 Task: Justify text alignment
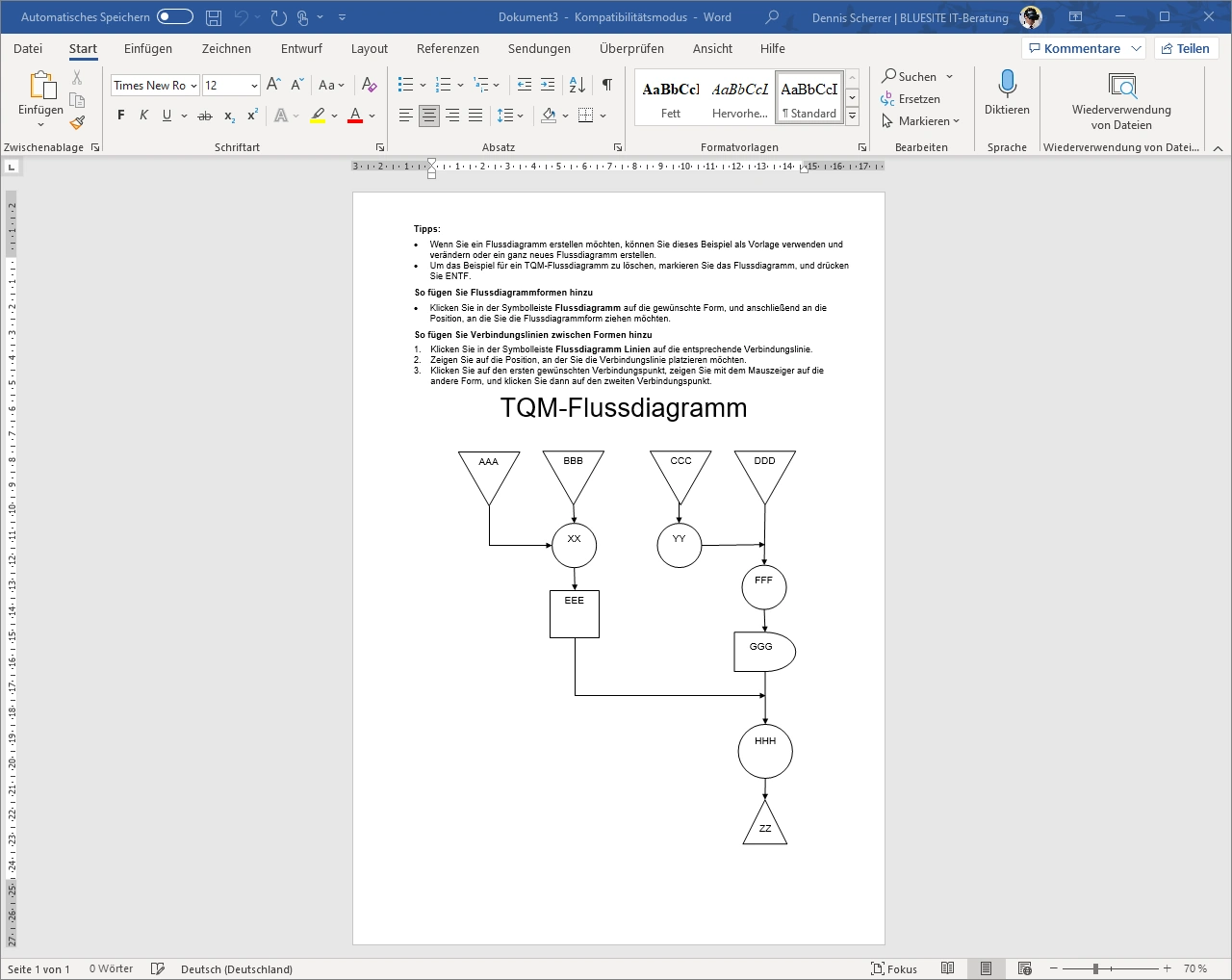475,116
